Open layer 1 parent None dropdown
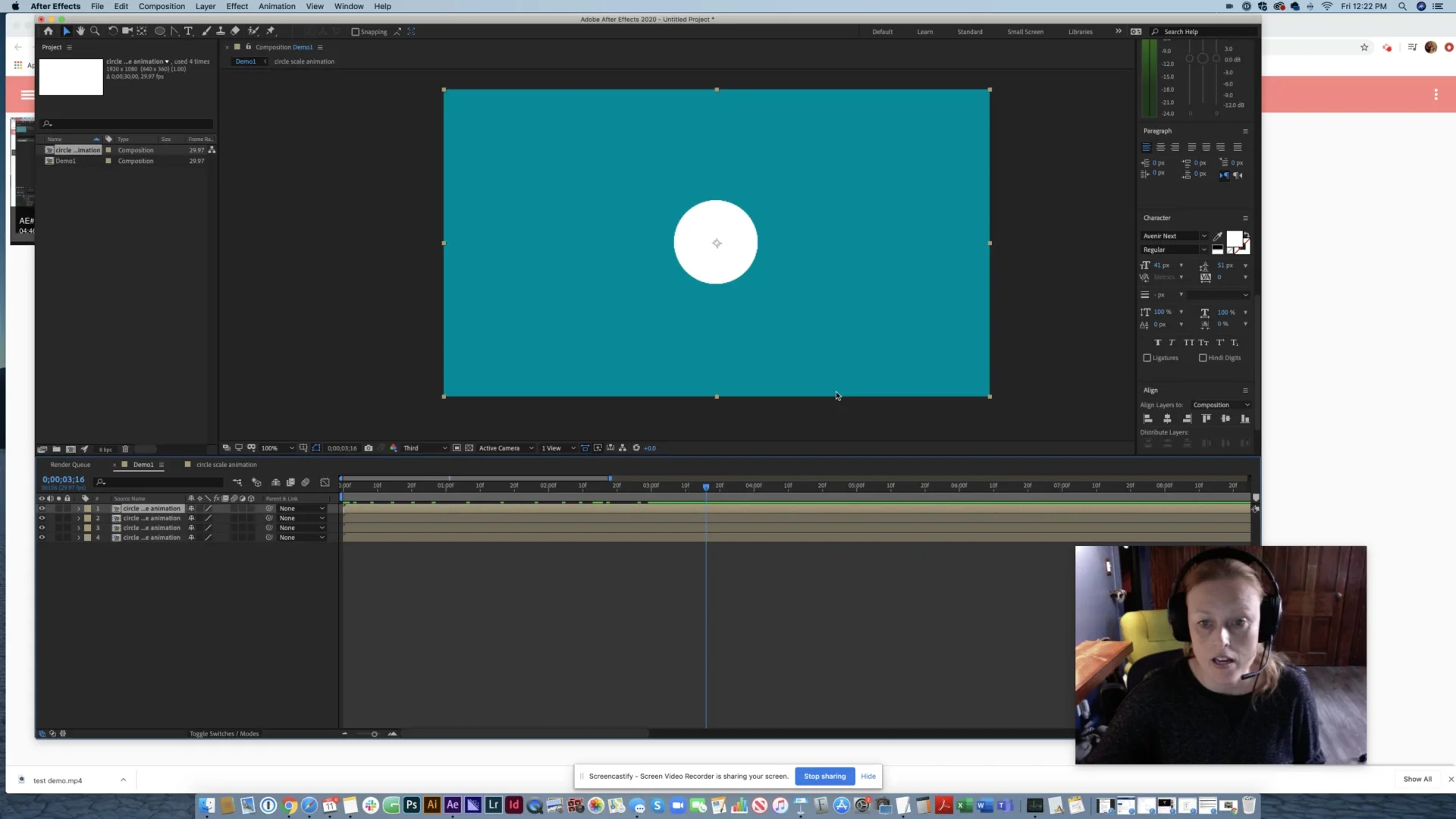 302,509
